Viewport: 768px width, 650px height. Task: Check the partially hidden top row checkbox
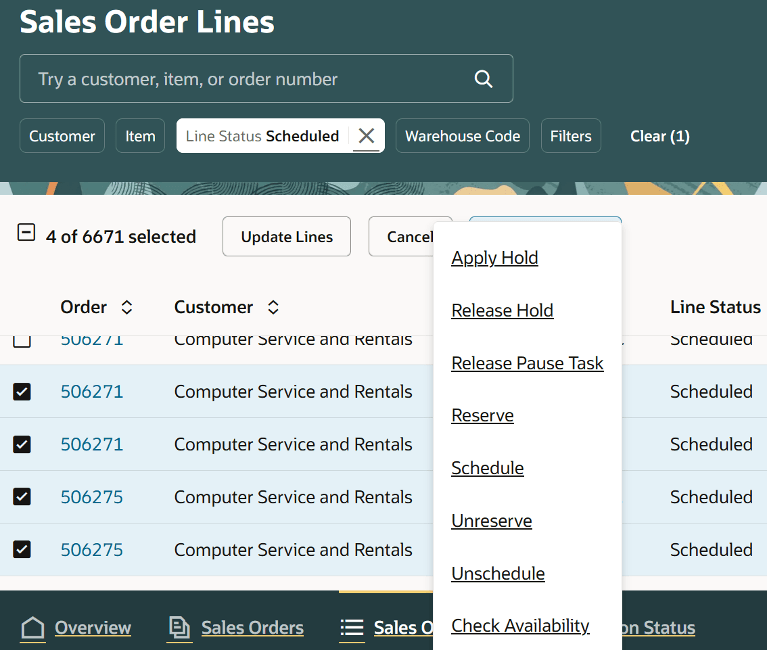coord(22,340)
